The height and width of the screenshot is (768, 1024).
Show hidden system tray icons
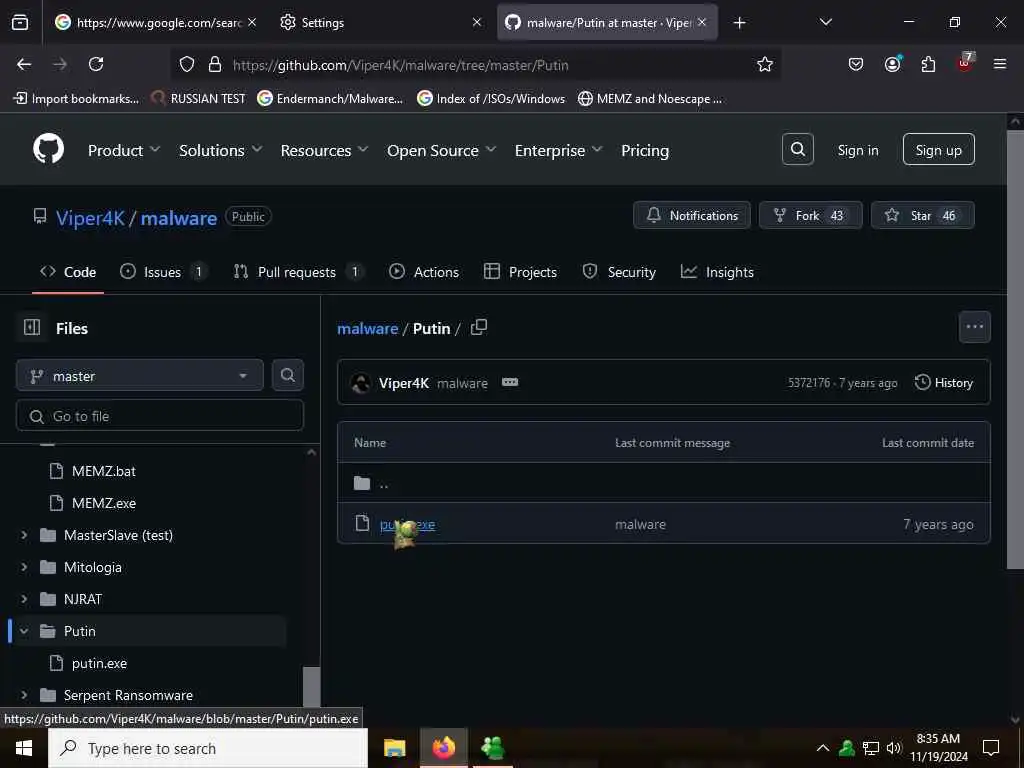(x=823, y=748)
